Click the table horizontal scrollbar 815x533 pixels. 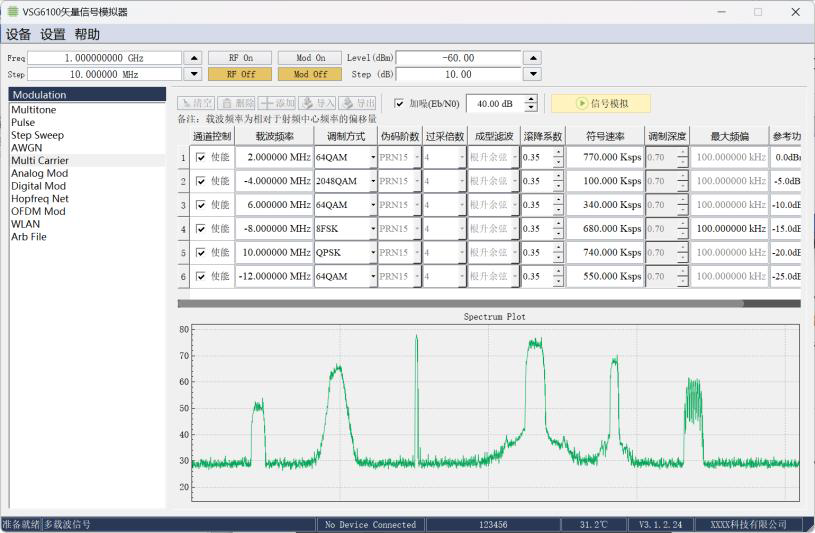pyautogui.click(x=460, y=304)
